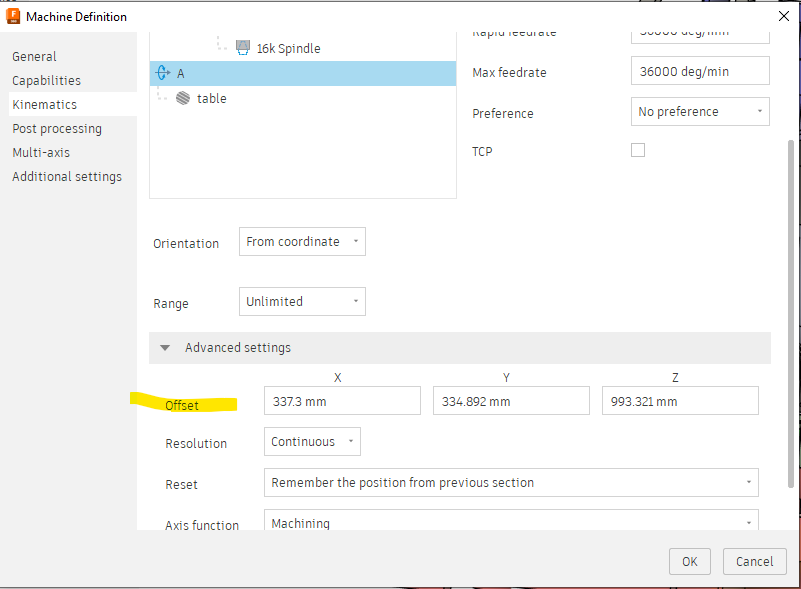Image resolution: width=801 pixels, height=589 pixels.
Task: Open the Resolution dropdown
Action: (x=312, y=441)
